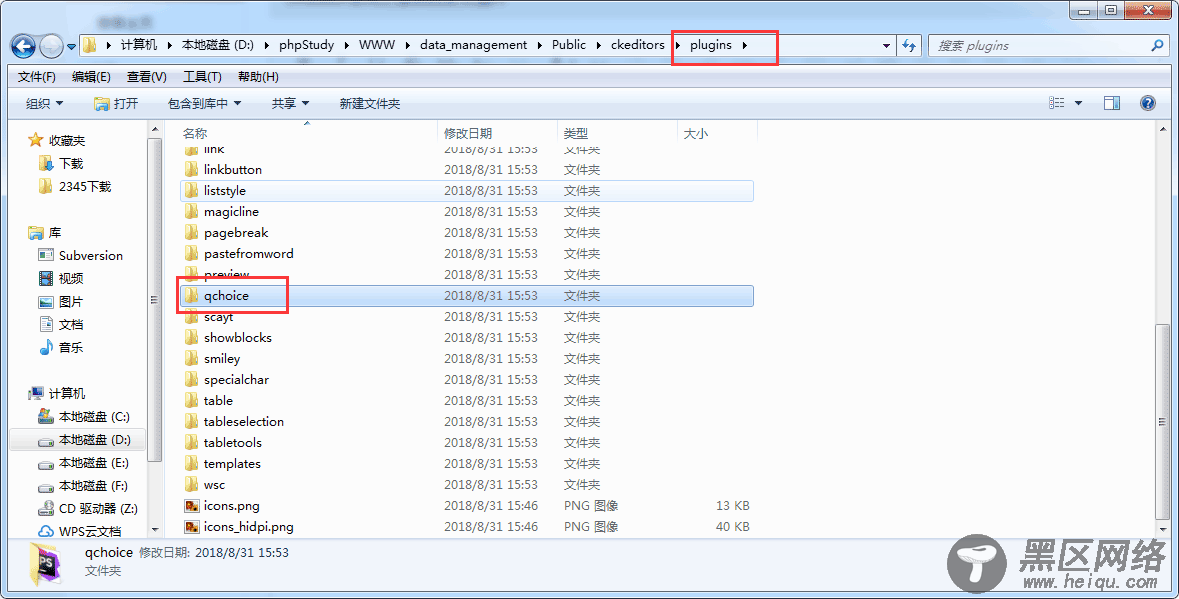Click the change view icon
The height and width of the screenshot is (599, 1179).
pos(1056,104)
